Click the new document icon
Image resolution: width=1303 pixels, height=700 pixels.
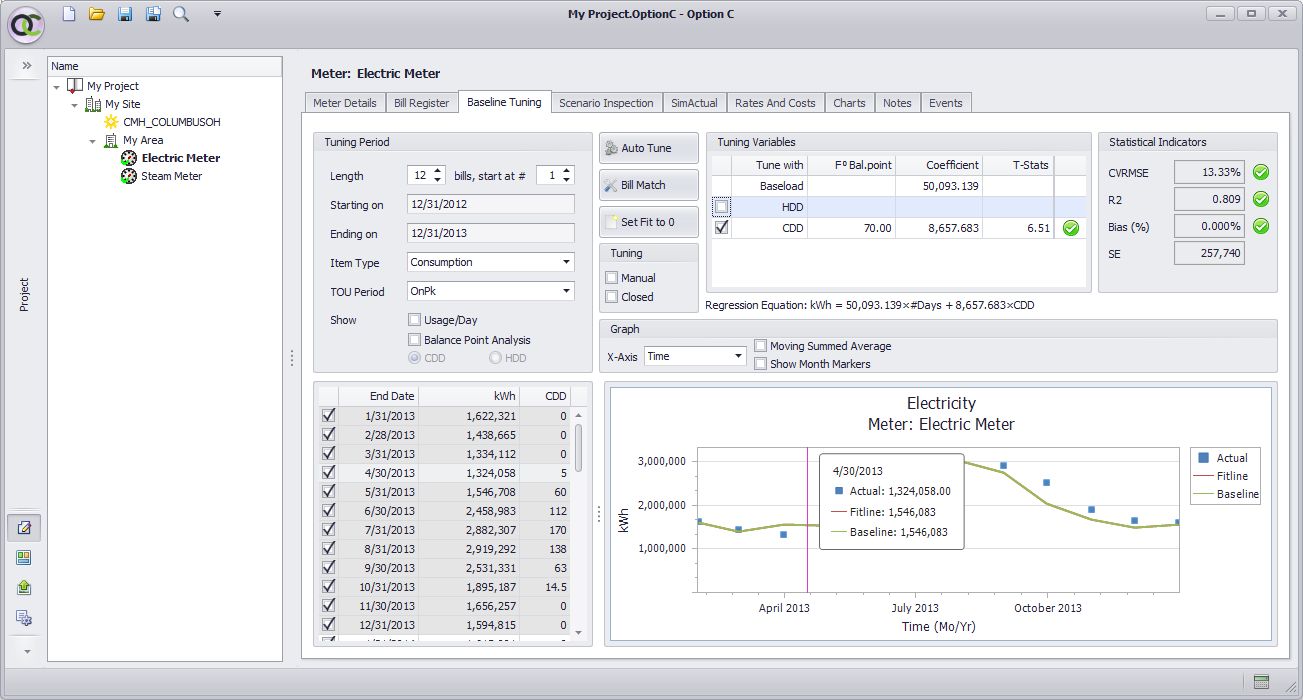68,14
